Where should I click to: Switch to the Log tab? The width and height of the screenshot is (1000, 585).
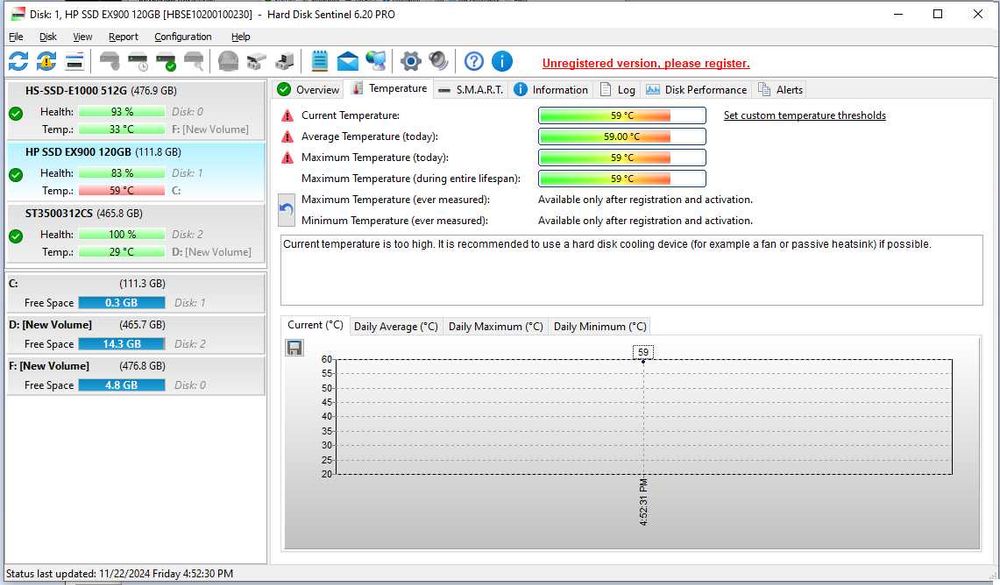point(617,90)
